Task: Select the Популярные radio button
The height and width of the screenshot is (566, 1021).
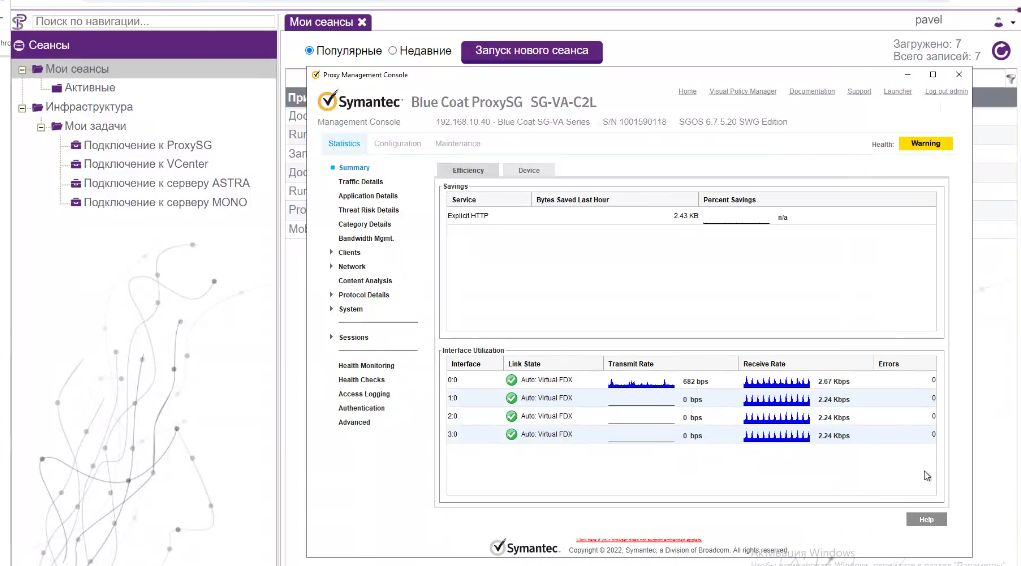Action: click(x=310, y=51)
